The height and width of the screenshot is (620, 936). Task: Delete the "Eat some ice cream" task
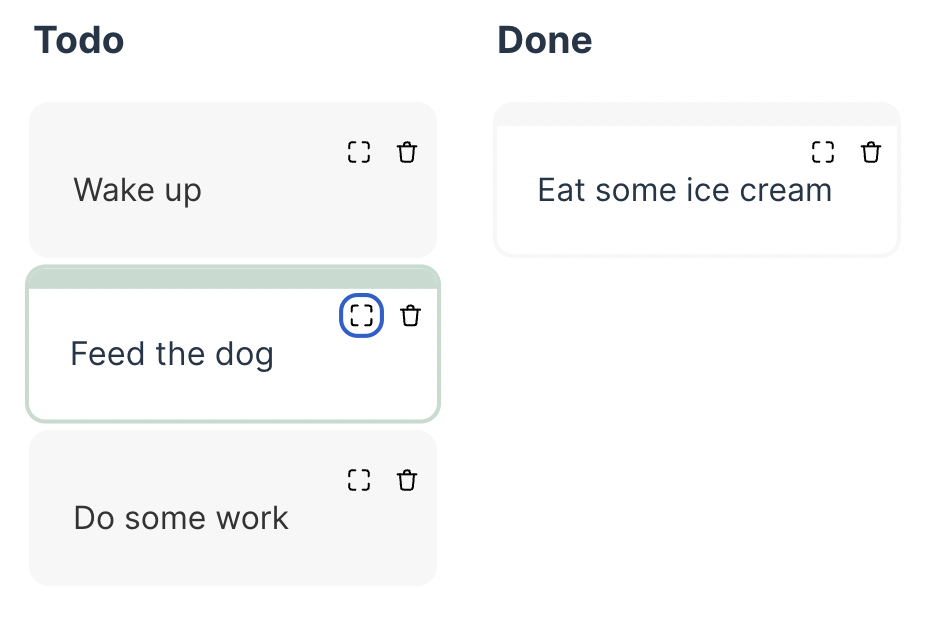872,153
